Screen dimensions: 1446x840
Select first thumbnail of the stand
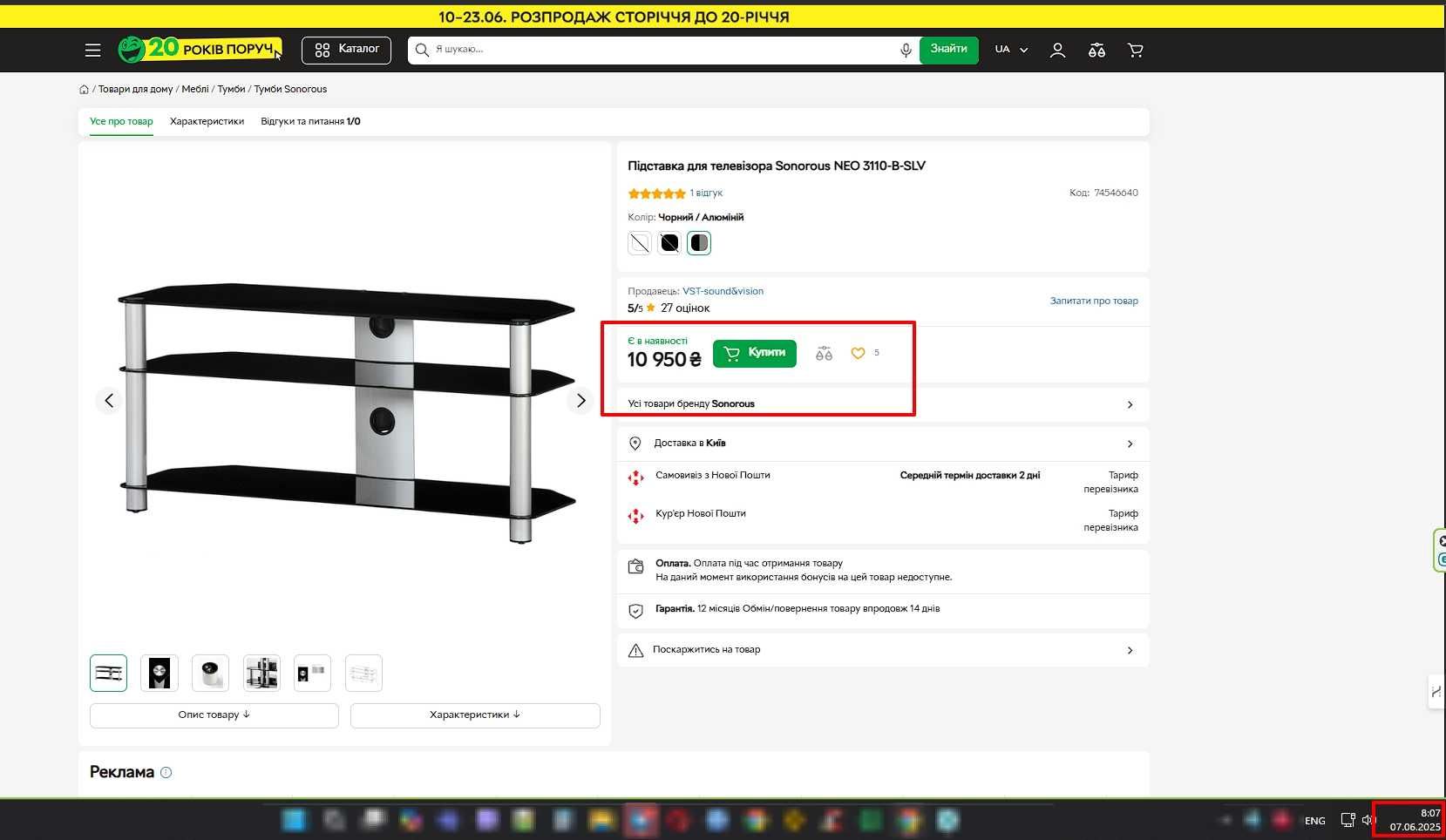[108, 673]
